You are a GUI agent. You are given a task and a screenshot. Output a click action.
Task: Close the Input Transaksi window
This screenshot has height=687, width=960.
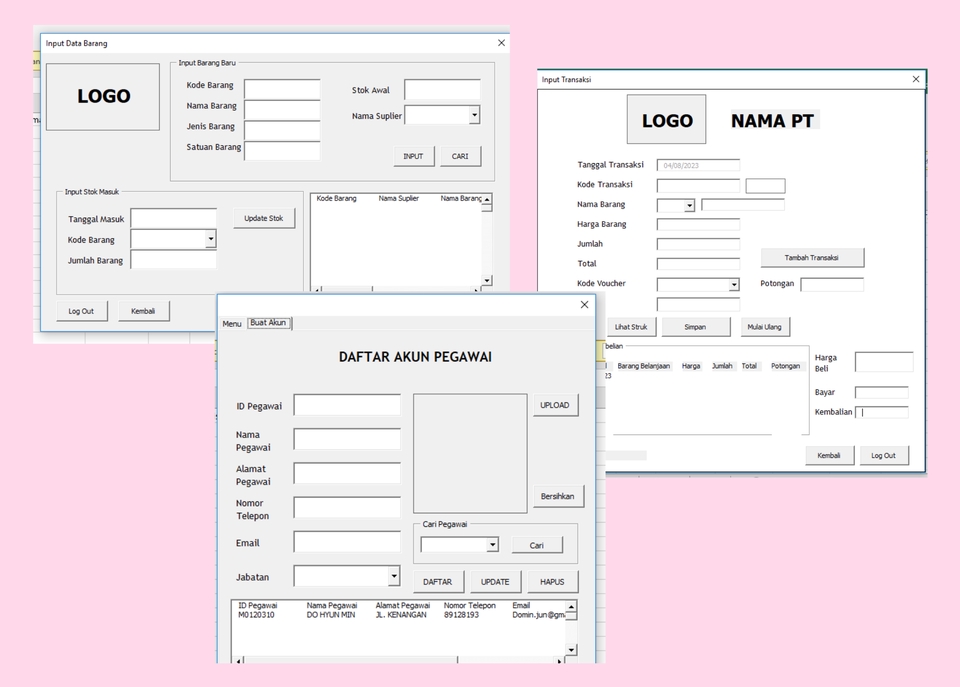pyautogui.click(x=916, y=80)
